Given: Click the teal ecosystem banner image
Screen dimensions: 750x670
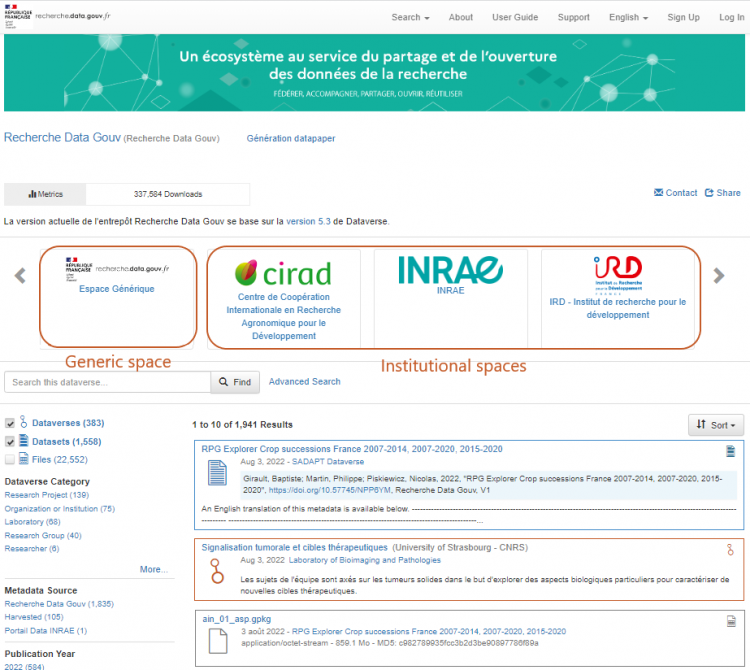Looking at the screenshot, I should [x=375, y=73].
